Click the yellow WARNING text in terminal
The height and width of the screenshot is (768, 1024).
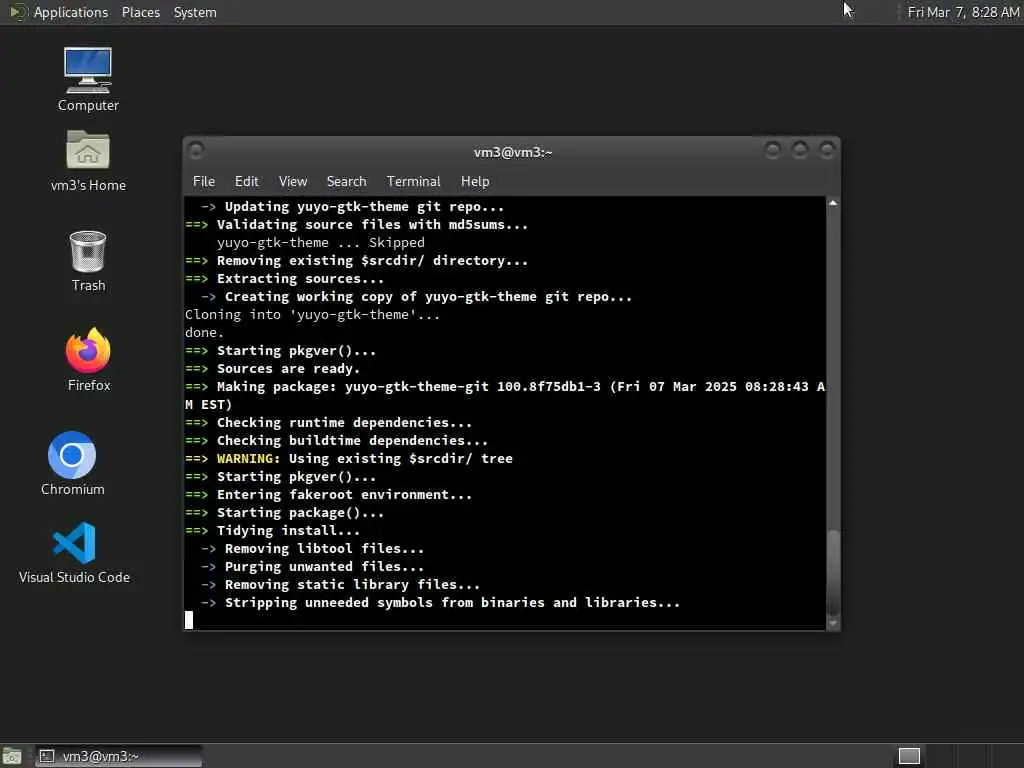[x=246, y=458]
